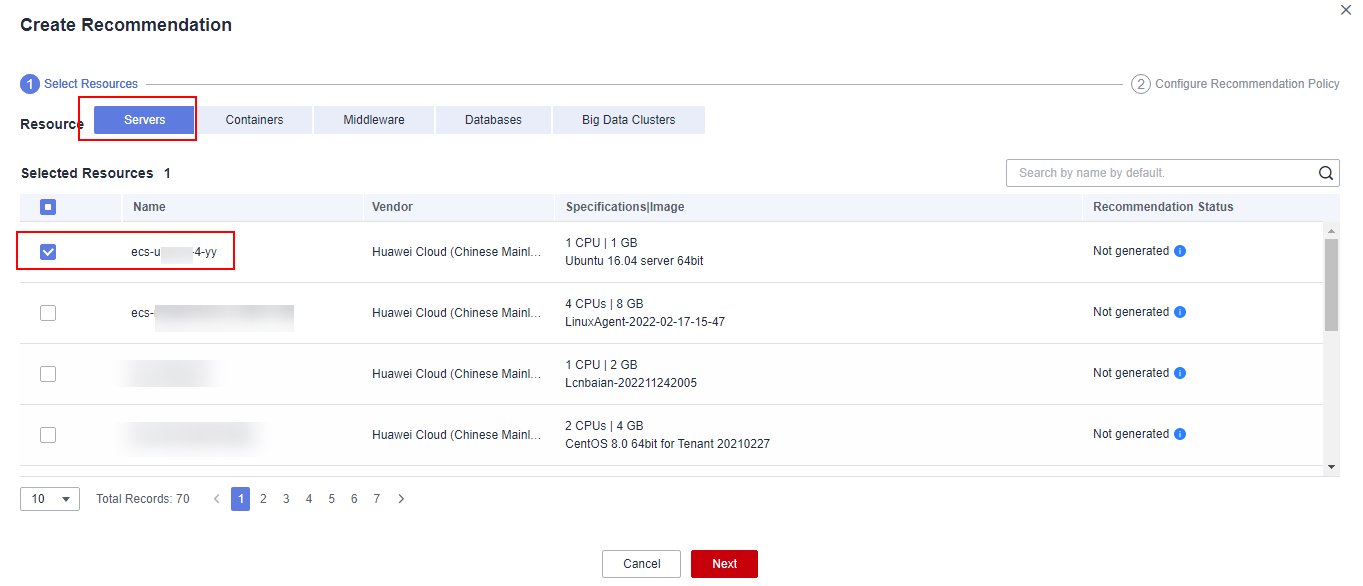Open the page size dropdown showing 10

coord(50,499)
